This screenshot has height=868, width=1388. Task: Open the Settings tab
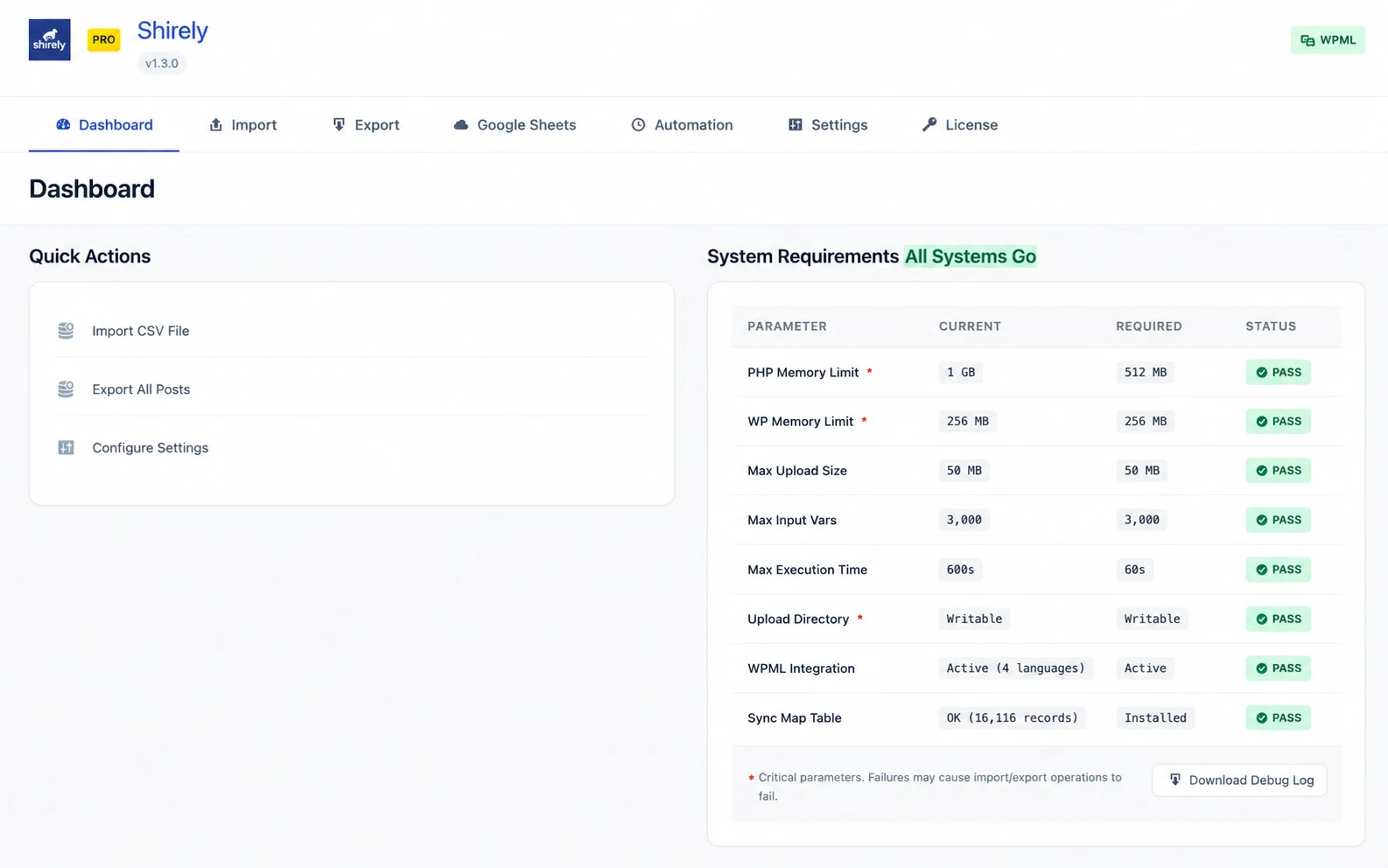[x=828, y=124]
